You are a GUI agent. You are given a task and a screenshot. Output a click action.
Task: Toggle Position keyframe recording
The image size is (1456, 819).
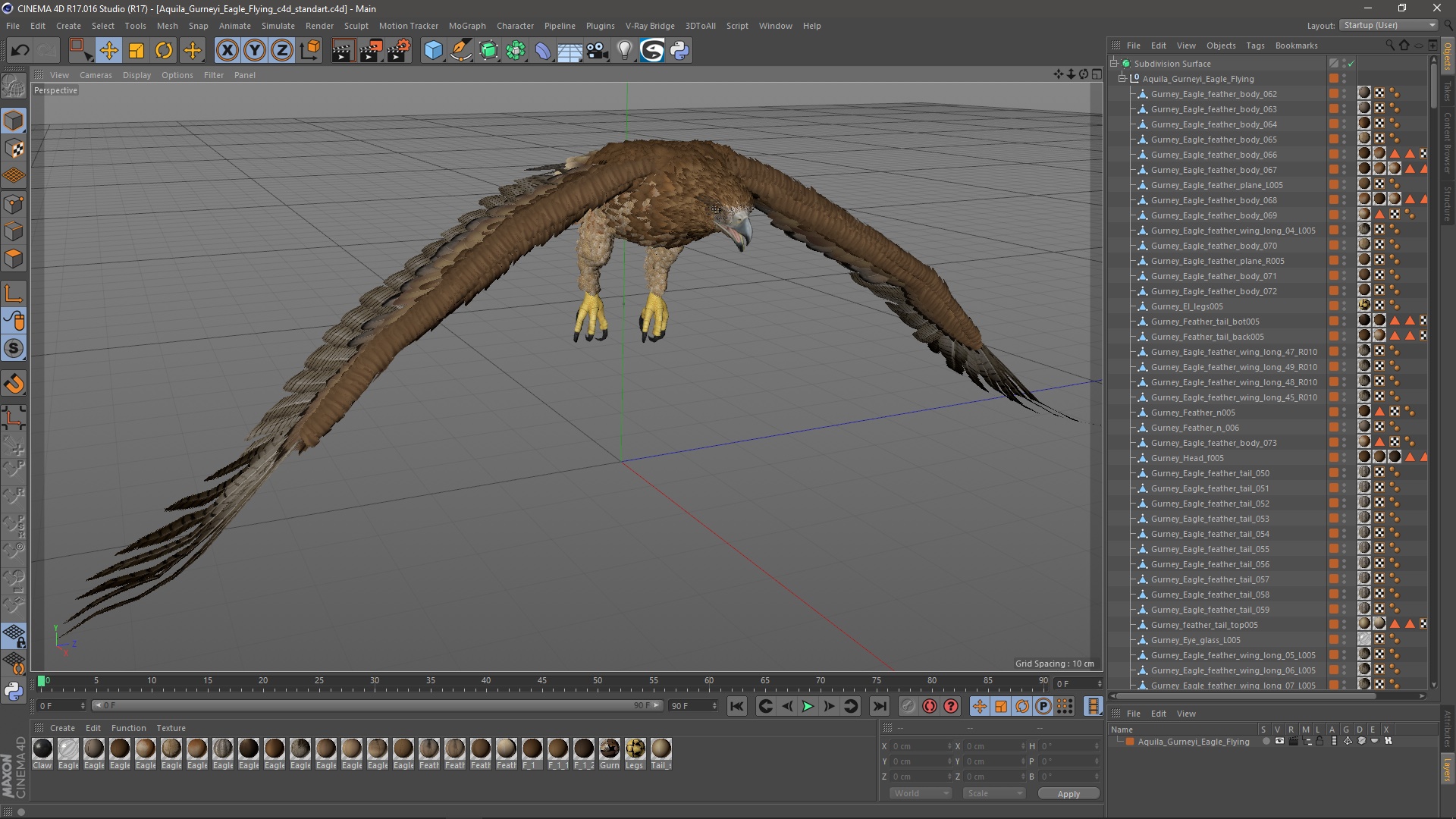(979, 706)
